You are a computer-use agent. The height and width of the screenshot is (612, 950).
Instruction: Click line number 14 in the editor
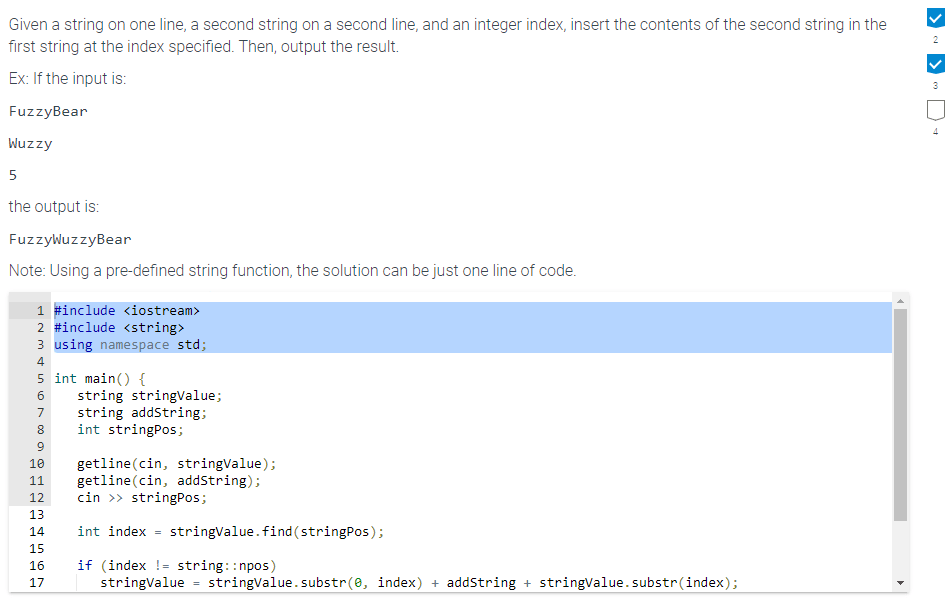point(37,531)
